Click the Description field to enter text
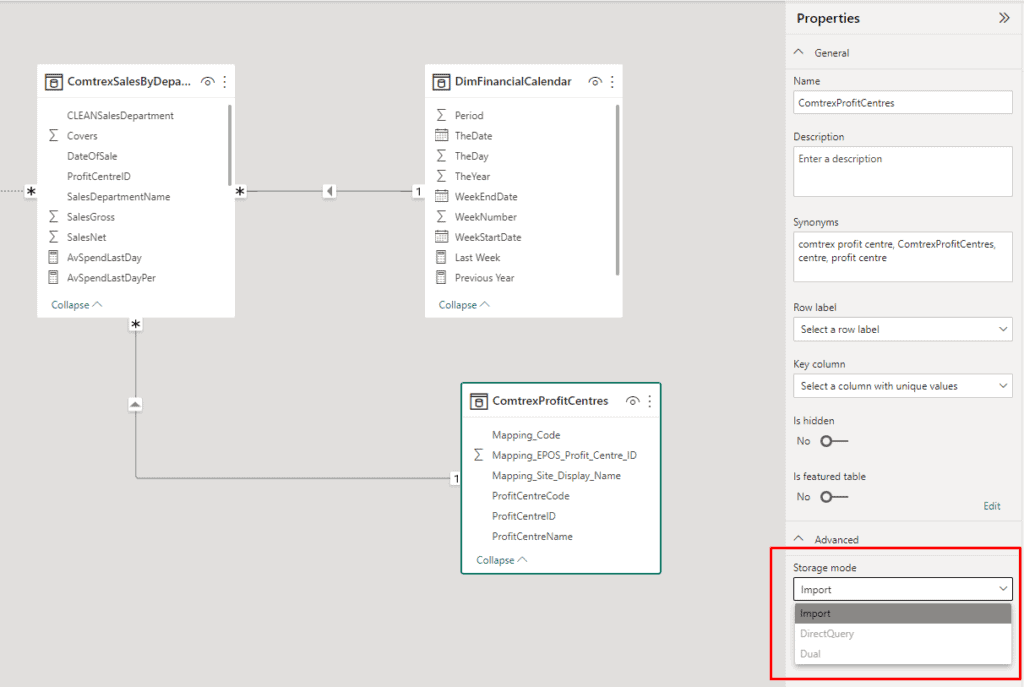This screenshot has height=687, width=1024. [902, 170]
